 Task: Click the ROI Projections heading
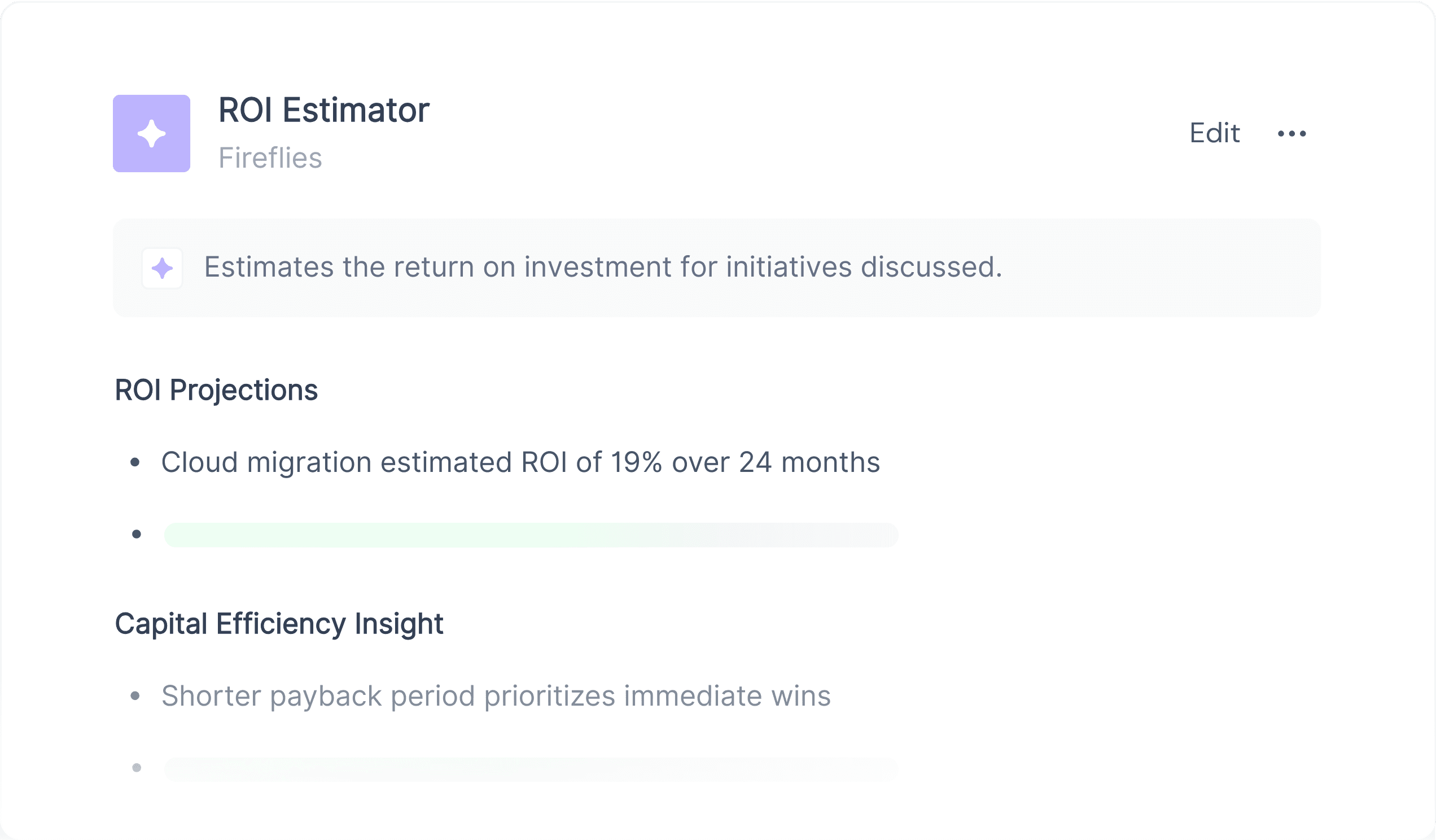click(x=217, y=391)
